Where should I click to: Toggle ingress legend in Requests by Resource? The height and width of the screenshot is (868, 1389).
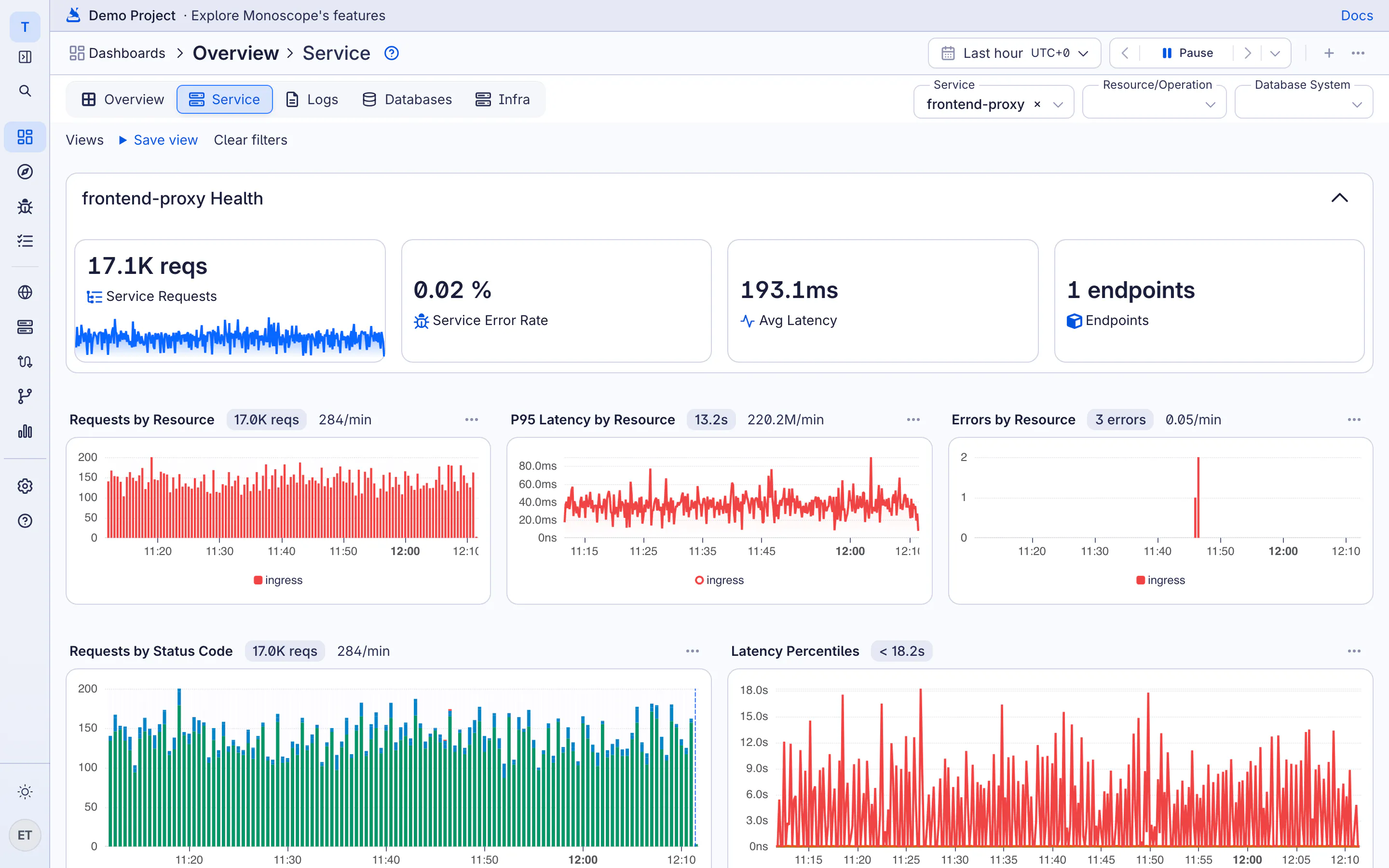(278, 580)
